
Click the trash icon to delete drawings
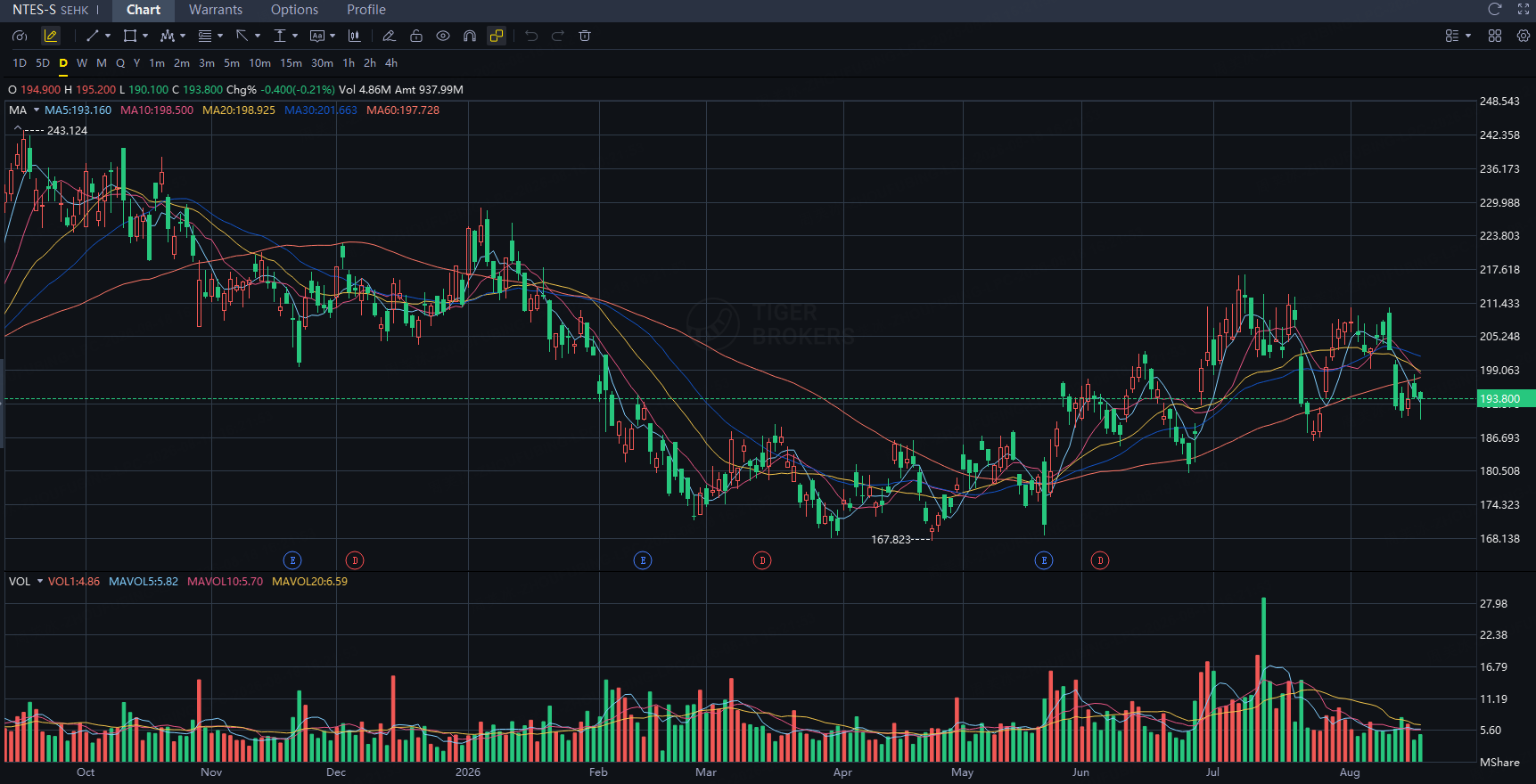(x=585, y=36)
